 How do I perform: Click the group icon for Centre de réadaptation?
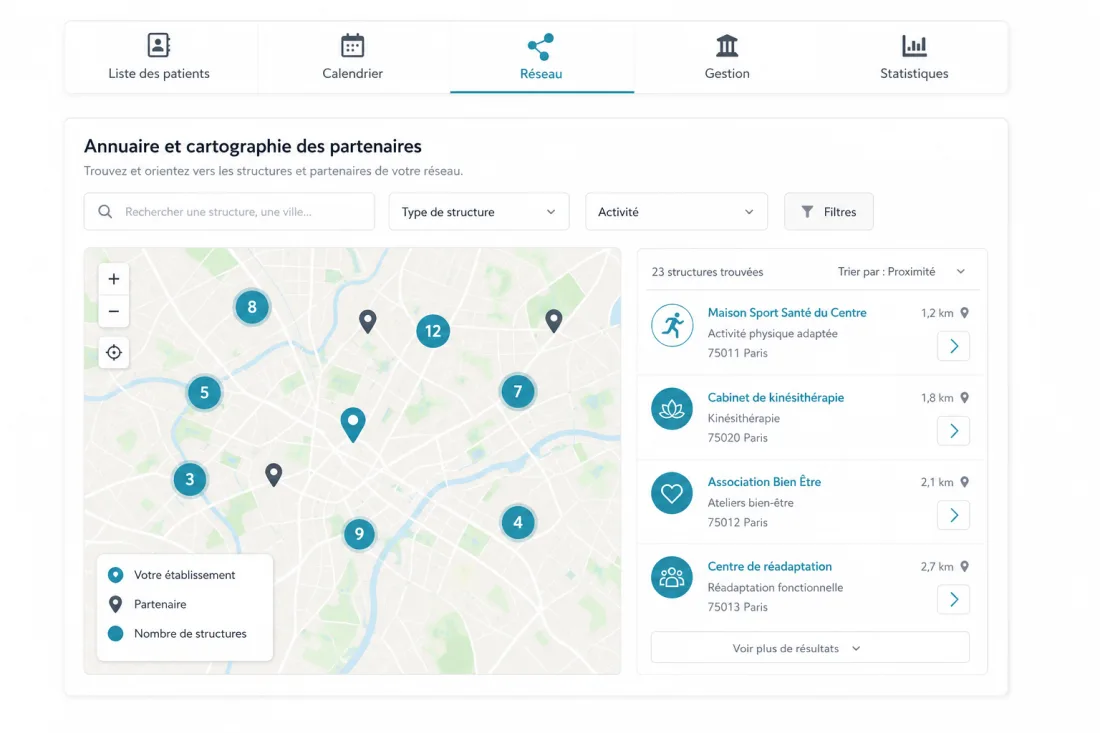coord(672,577)
